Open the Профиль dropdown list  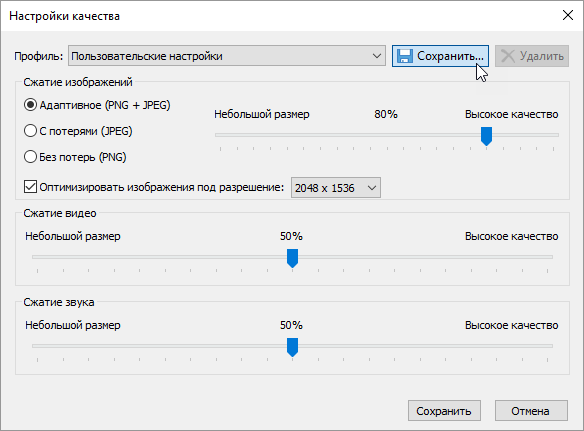[x=226, y=56]
